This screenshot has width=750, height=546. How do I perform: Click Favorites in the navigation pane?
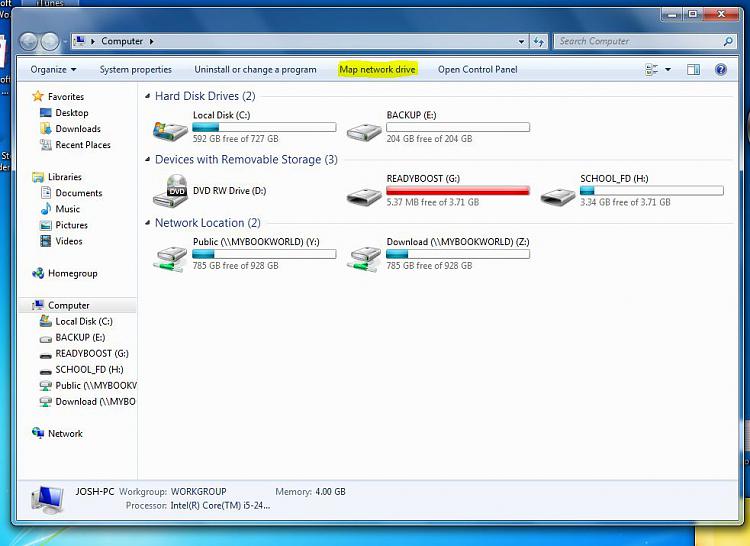66,97
